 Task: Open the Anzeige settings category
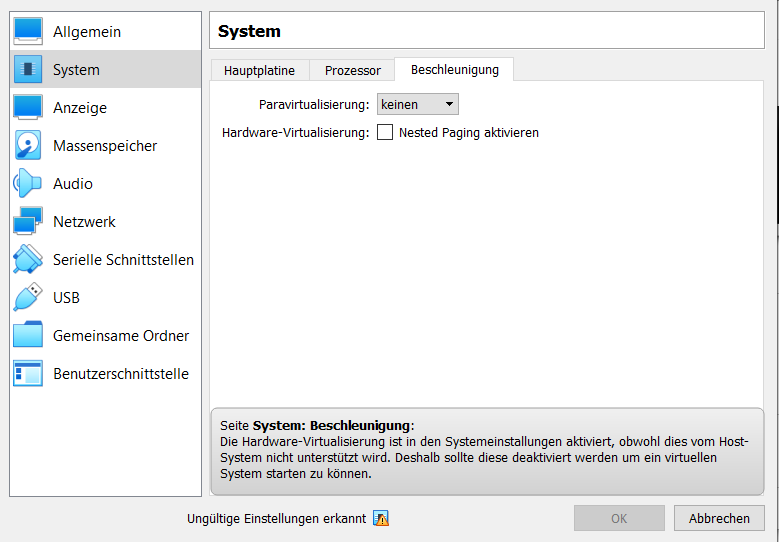[x=105, y=107]
